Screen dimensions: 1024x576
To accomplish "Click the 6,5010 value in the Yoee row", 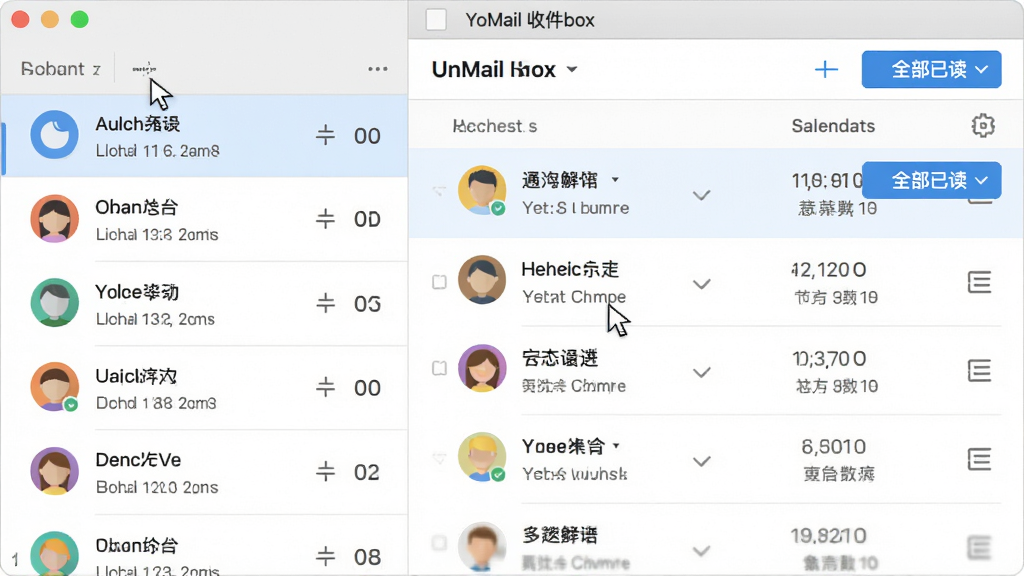I will (833, 447).
